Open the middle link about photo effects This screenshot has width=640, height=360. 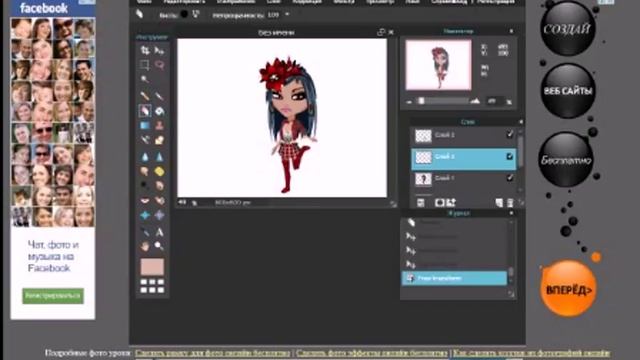[371, 353]
